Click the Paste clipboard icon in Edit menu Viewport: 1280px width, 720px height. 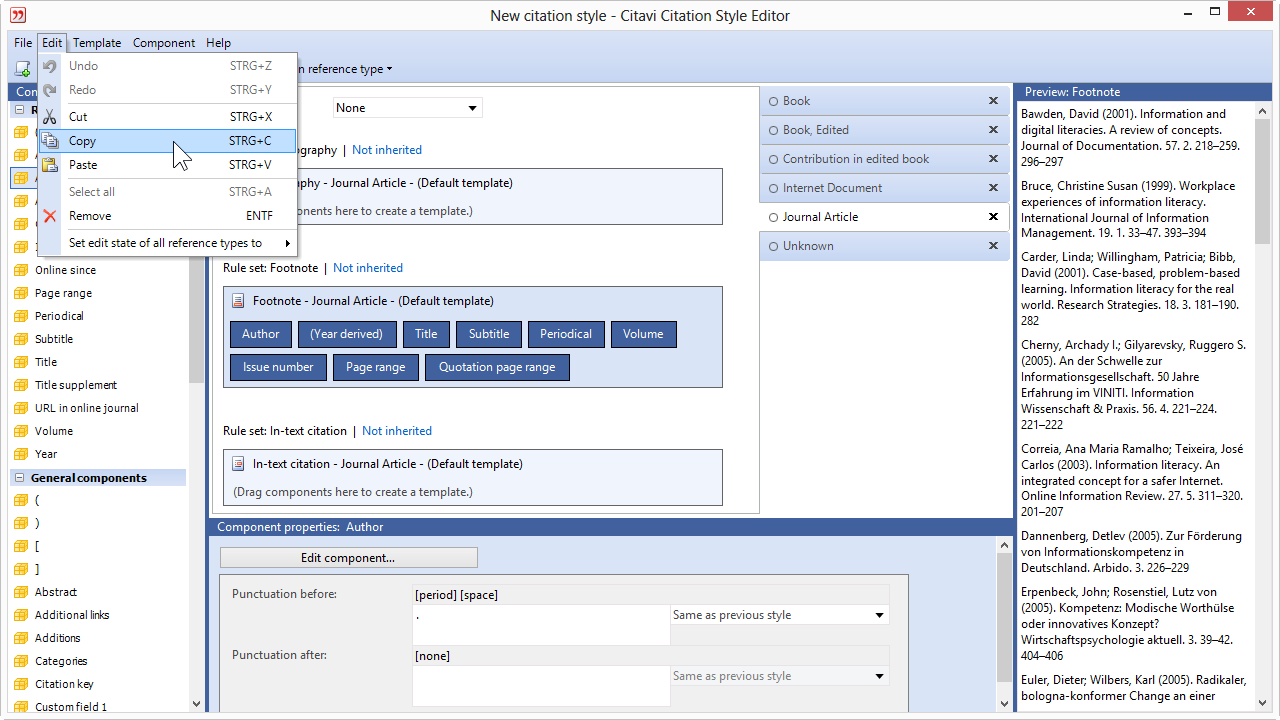[x=50, y=165]
